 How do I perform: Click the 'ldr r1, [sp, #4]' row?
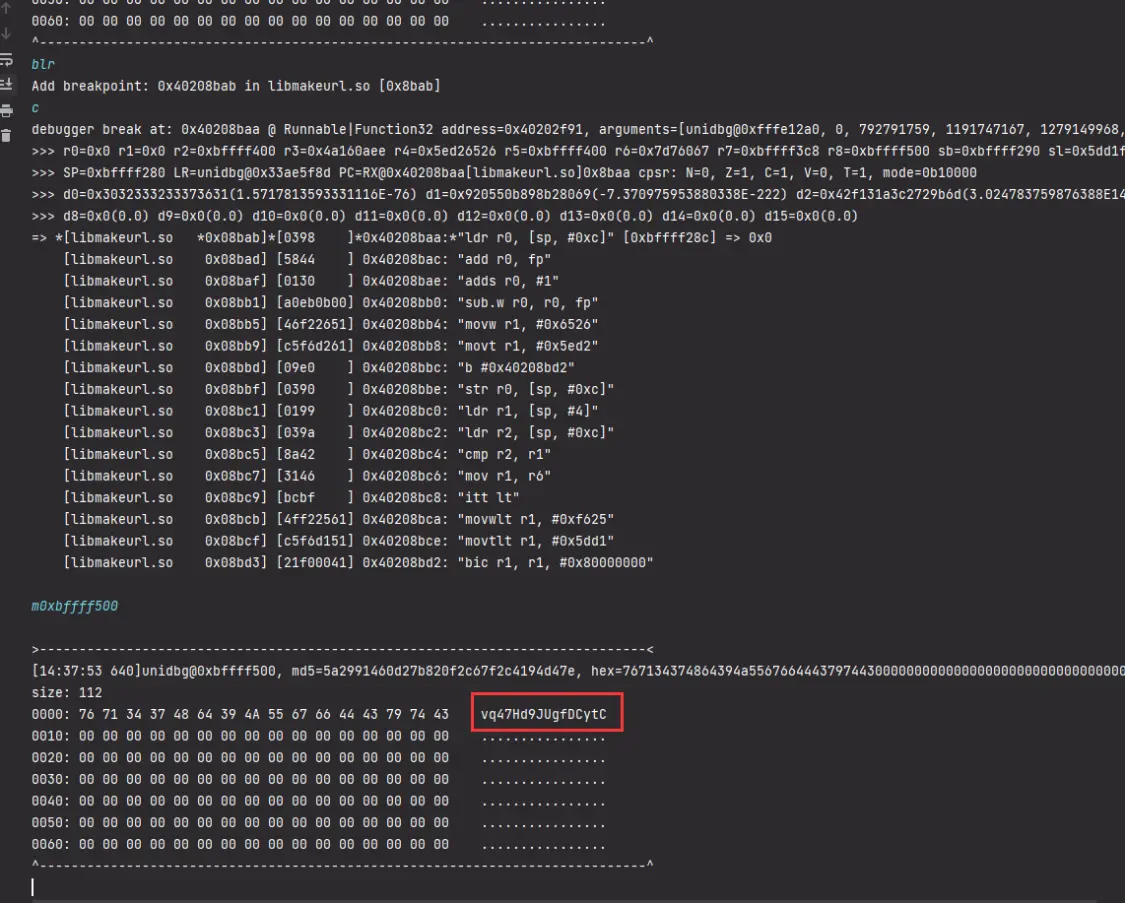[331, 411]
